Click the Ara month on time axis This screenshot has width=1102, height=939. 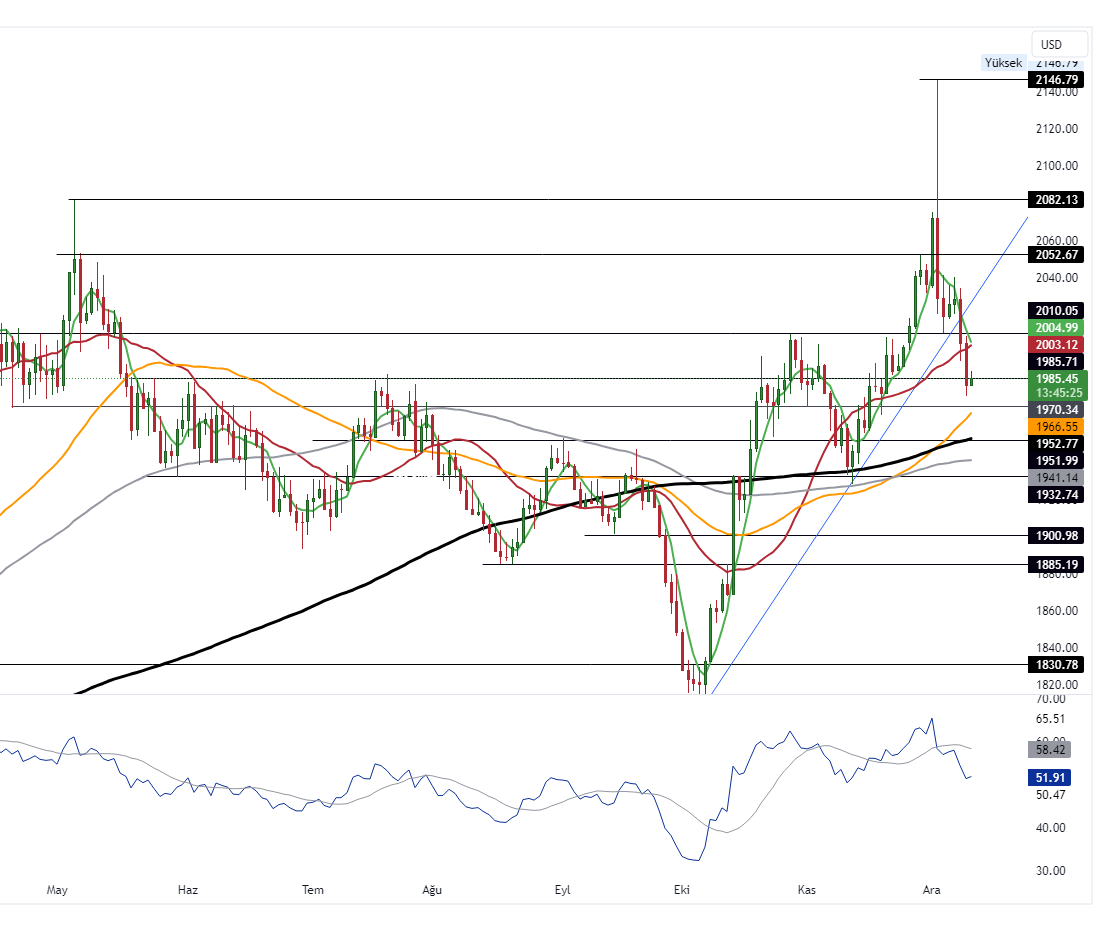click(x=931, y=889)
